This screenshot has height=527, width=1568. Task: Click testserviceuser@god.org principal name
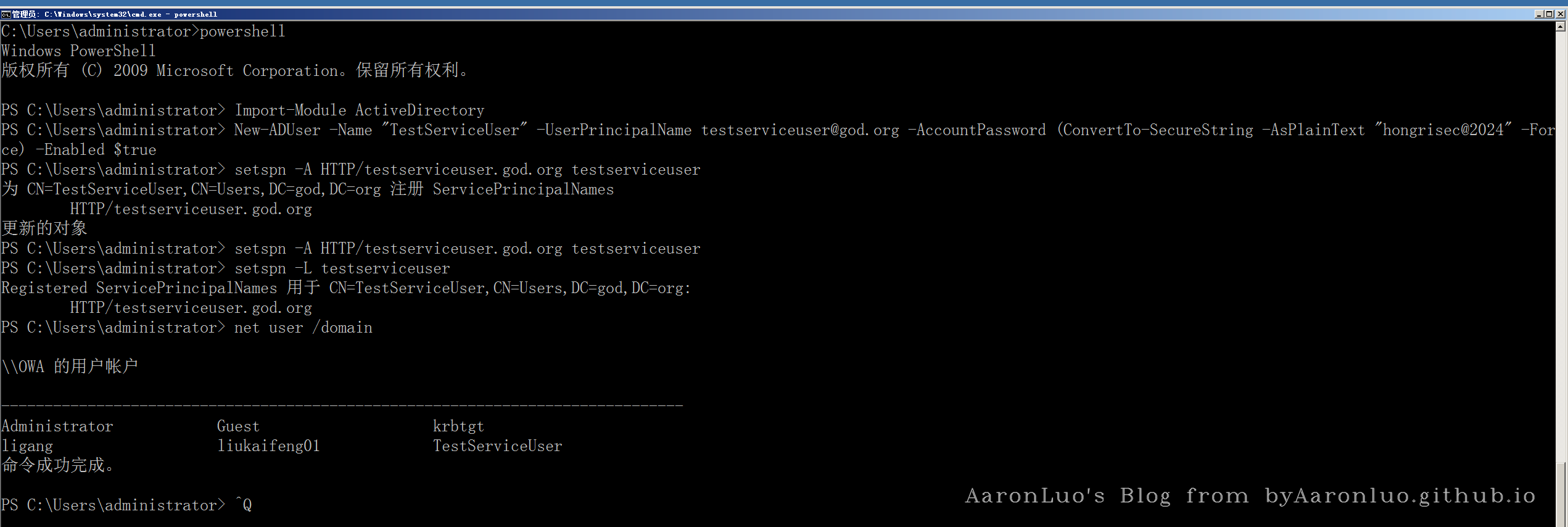pyautogui.click(x=799, y=130)
